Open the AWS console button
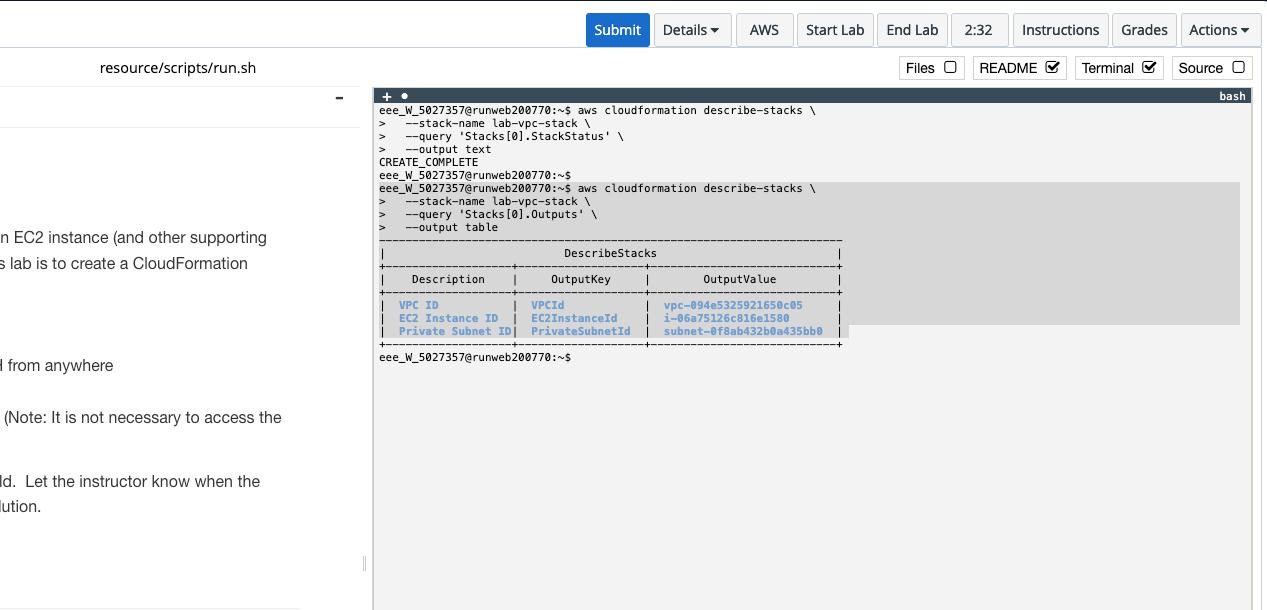 [x=764, y=30]
